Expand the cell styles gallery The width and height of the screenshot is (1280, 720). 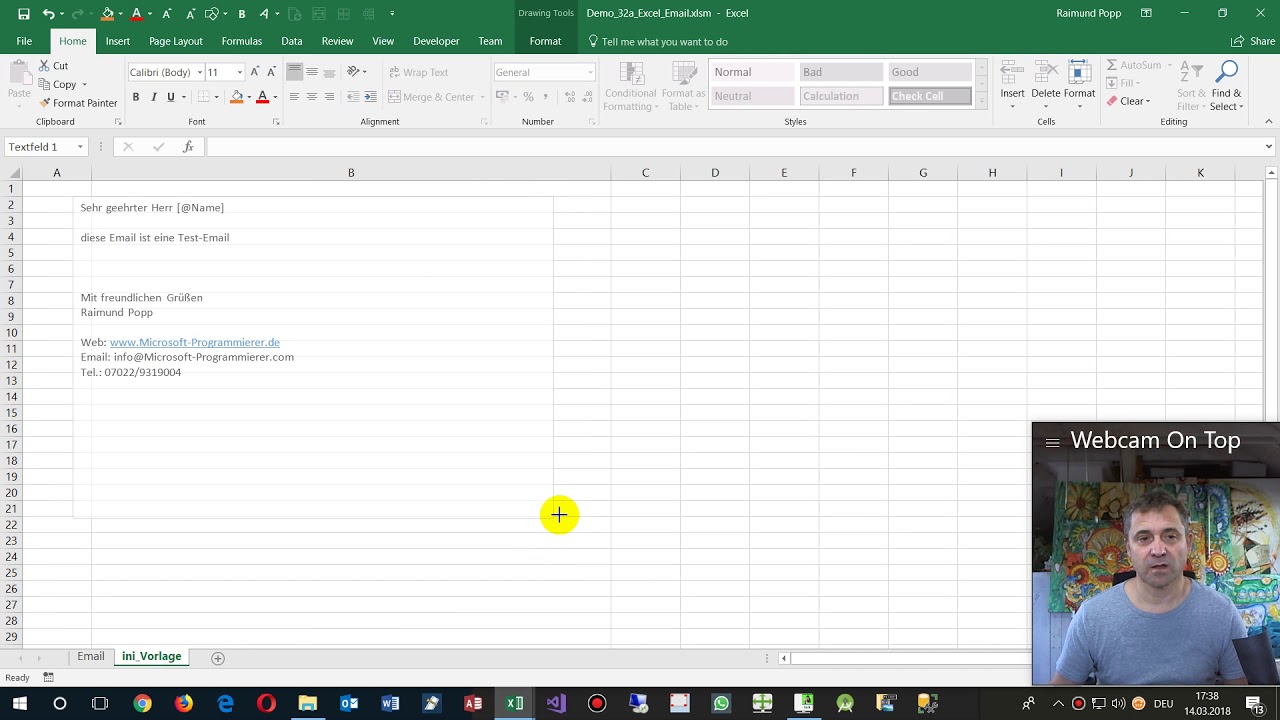(x=981, y=102)
